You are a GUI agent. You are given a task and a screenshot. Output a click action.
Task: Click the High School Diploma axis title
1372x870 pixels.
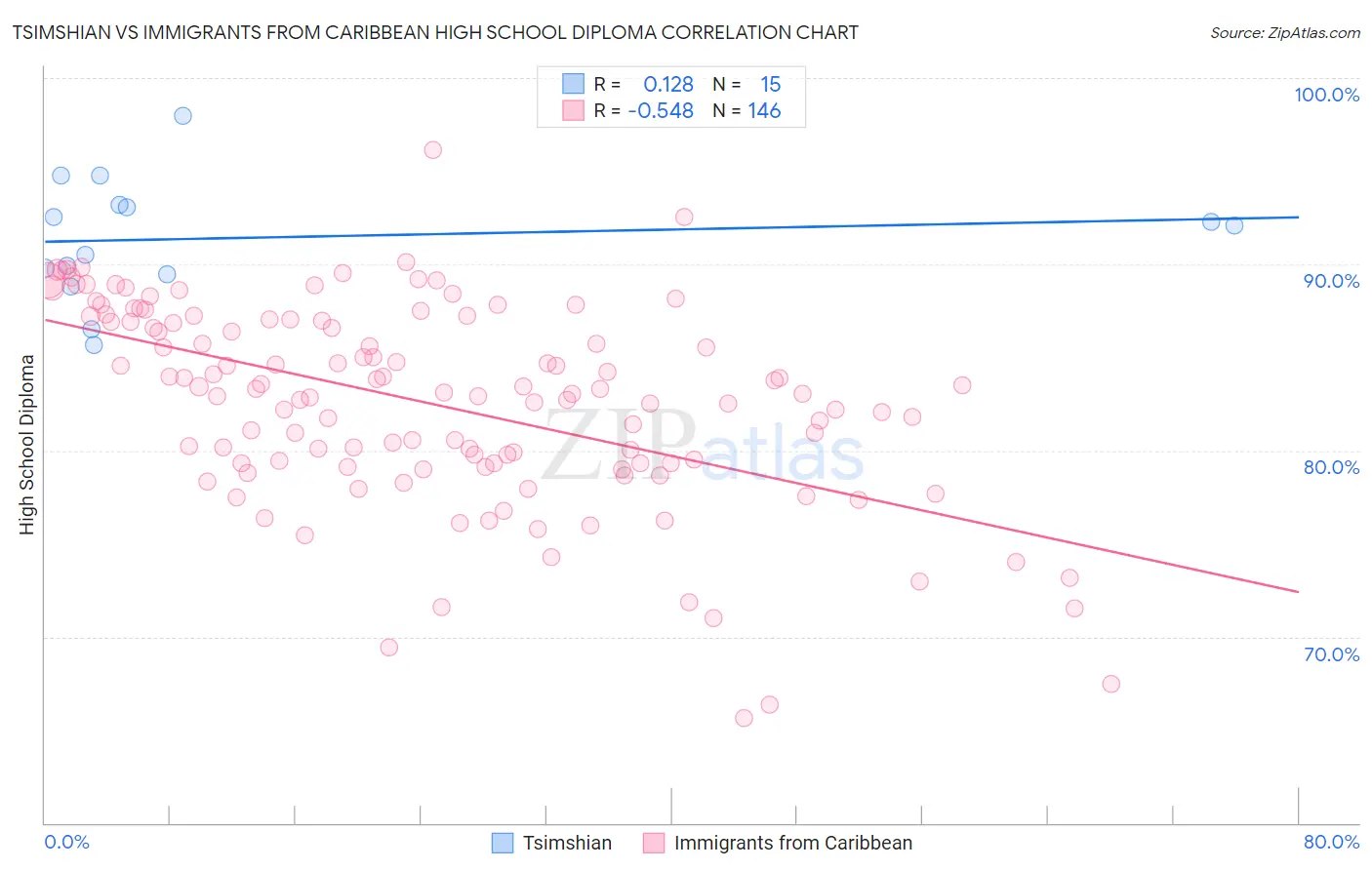click(x=27, y=445)
